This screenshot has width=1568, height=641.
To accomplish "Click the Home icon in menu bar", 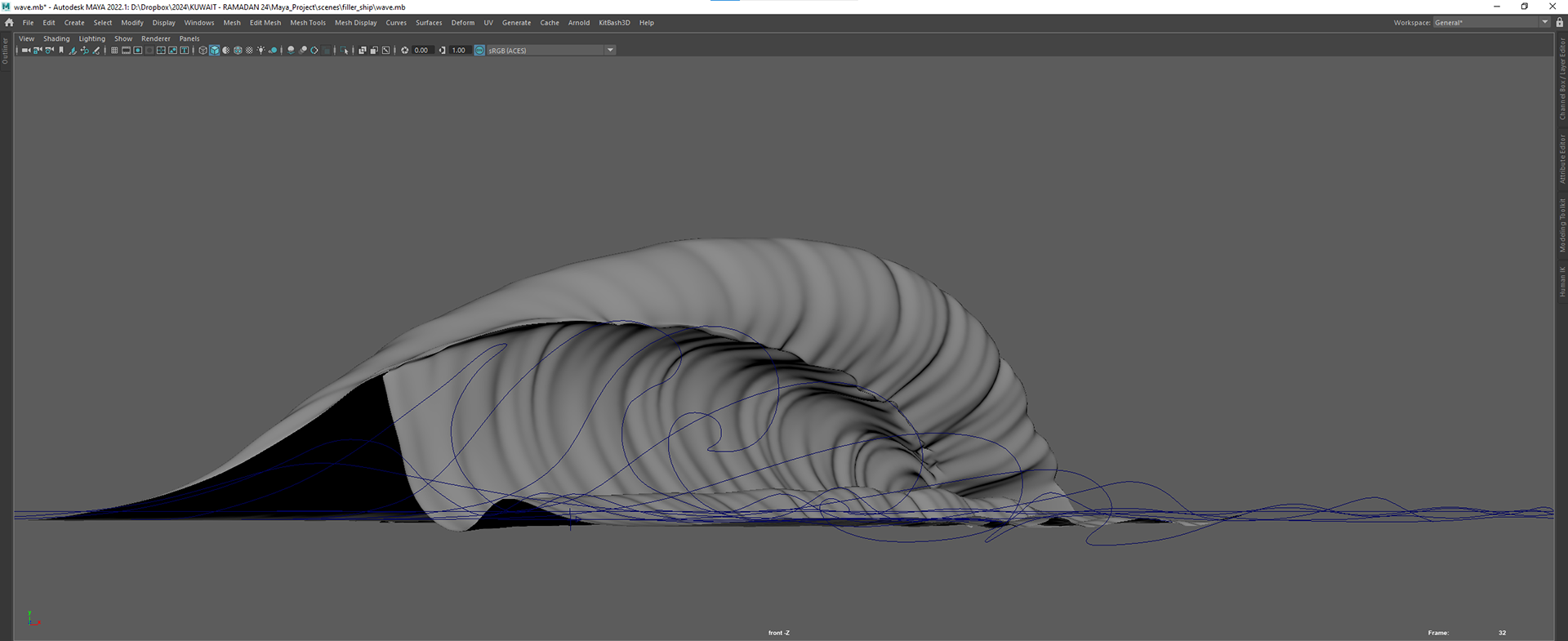I will (x=9, y=23).
